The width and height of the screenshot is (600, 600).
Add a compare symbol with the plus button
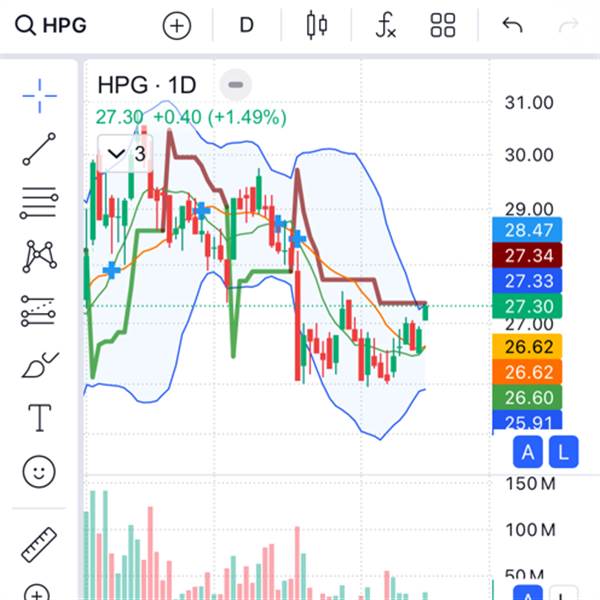pyautogui.click(x=177, y=26)
